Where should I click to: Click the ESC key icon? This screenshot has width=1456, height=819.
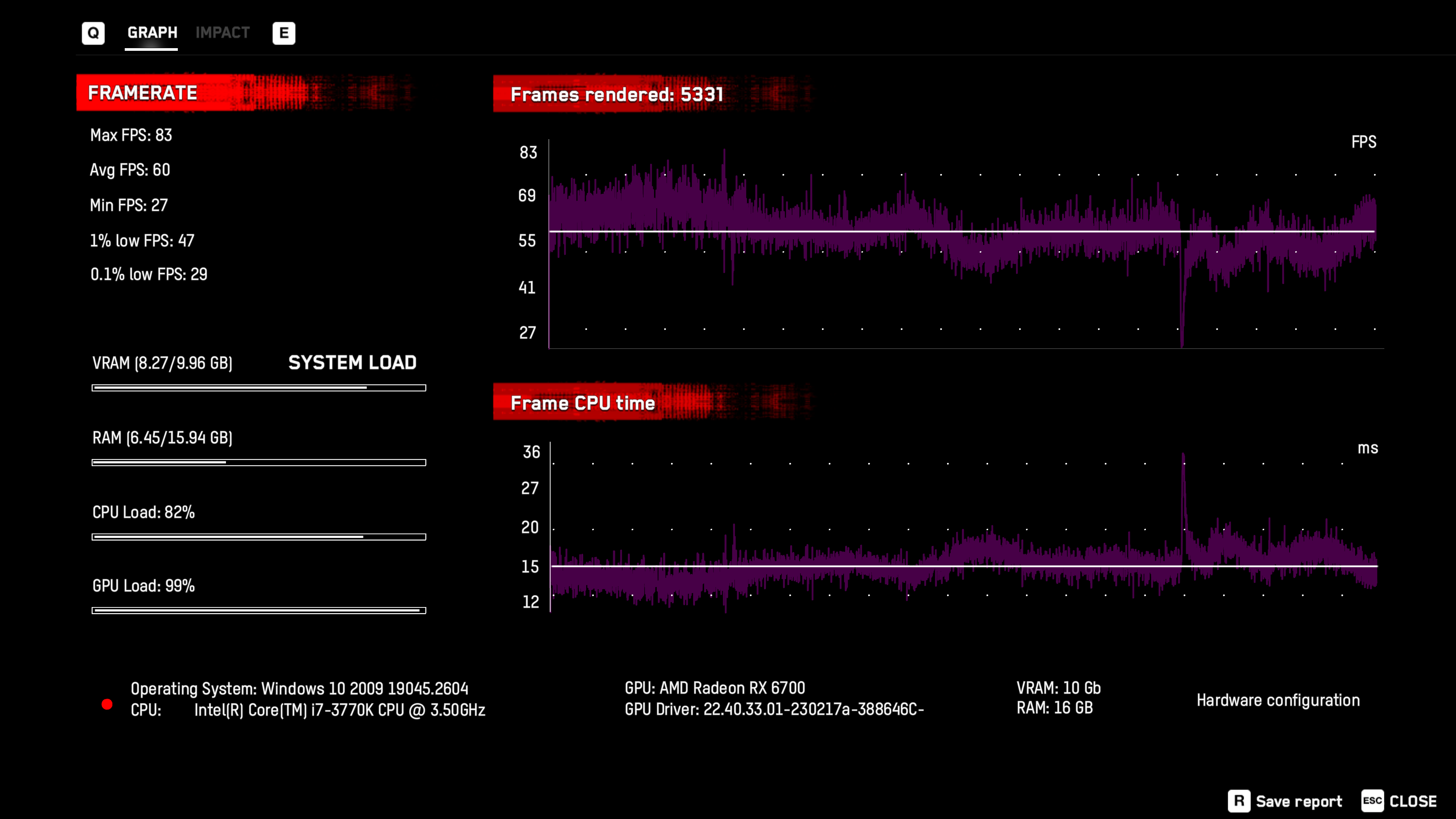tap(1372, 801)
